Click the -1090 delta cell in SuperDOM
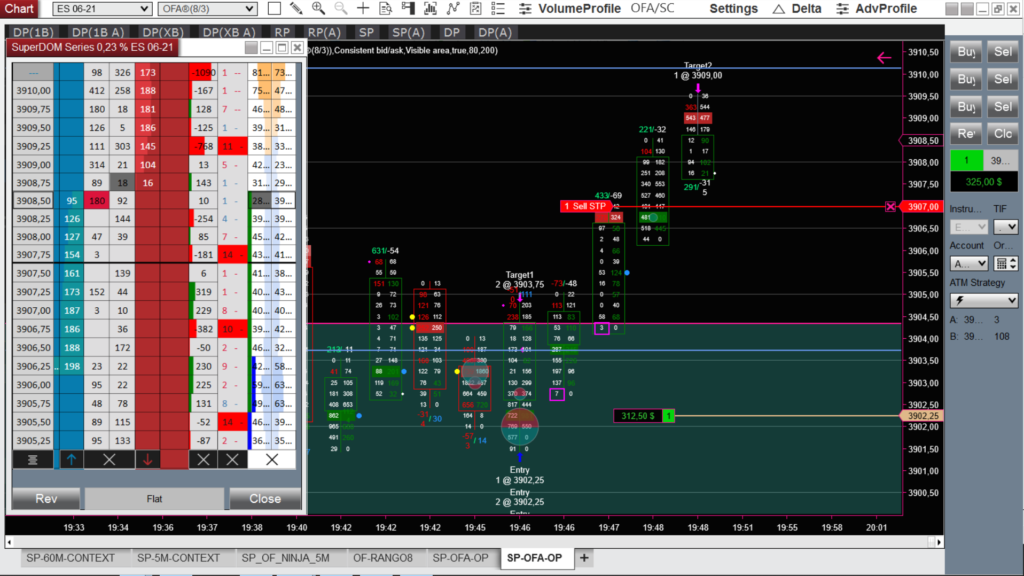 (203, 72)
